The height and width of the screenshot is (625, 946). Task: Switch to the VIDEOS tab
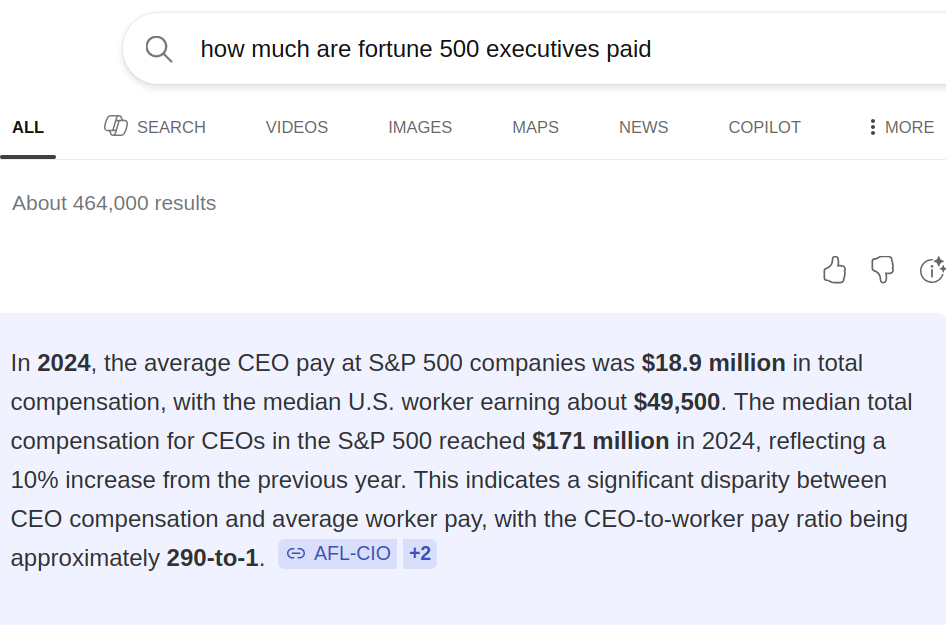coord(297,127)
